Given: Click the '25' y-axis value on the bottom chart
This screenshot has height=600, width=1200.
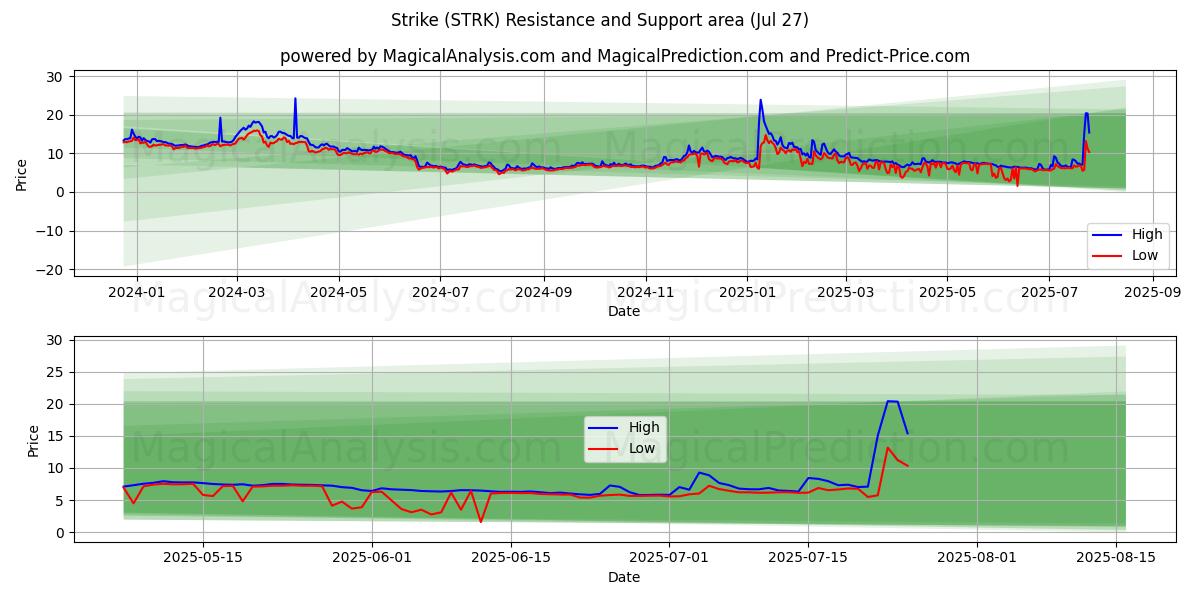Looking at the screenshot, I should pyautogui.click(x=55, y=373).
